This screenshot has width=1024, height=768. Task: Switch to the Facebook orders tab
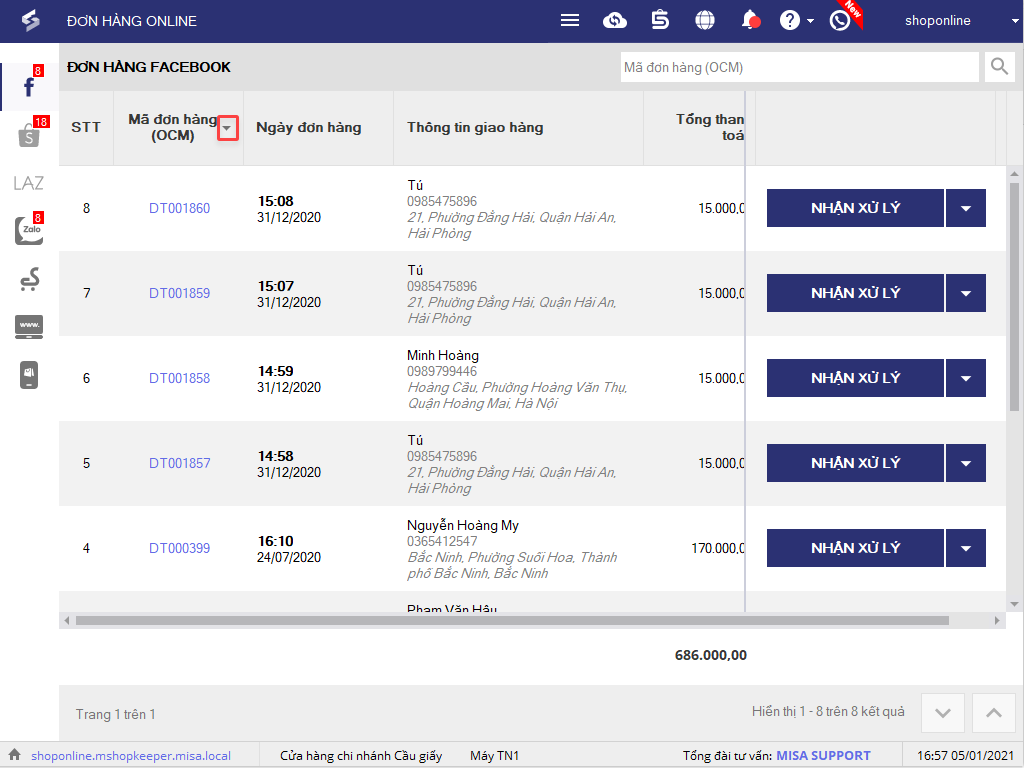[29, 87]
